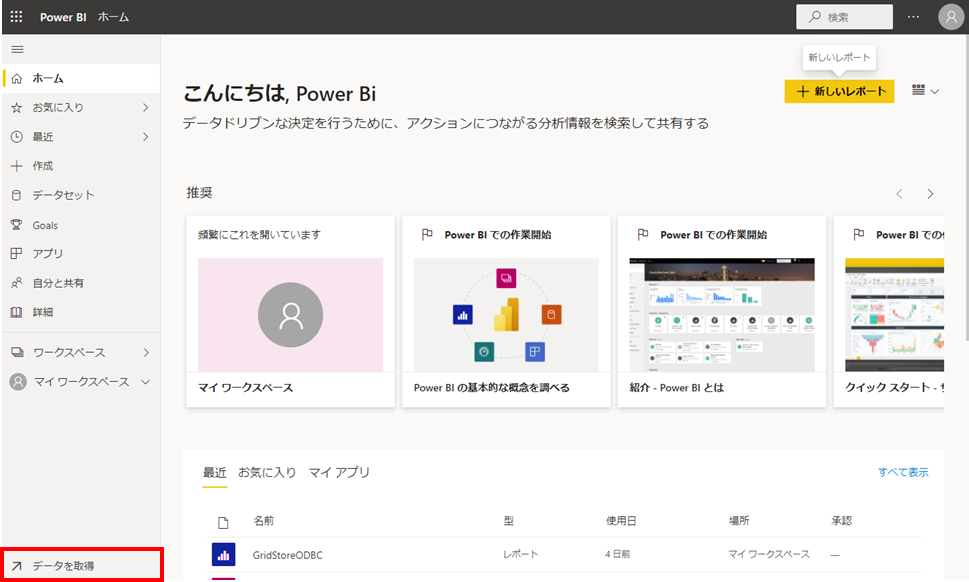
Task: Open 詳細 book icon in sidebar
Action: [16, 312]
